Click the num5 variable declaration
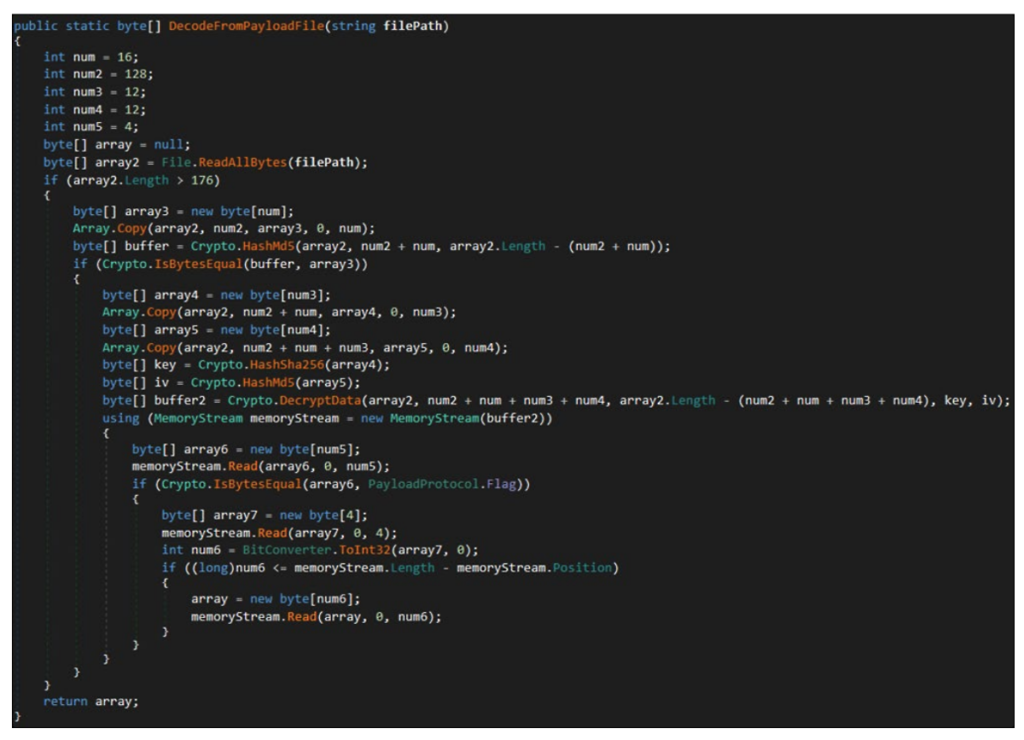 pyautogui.click(x=83, y=127)
